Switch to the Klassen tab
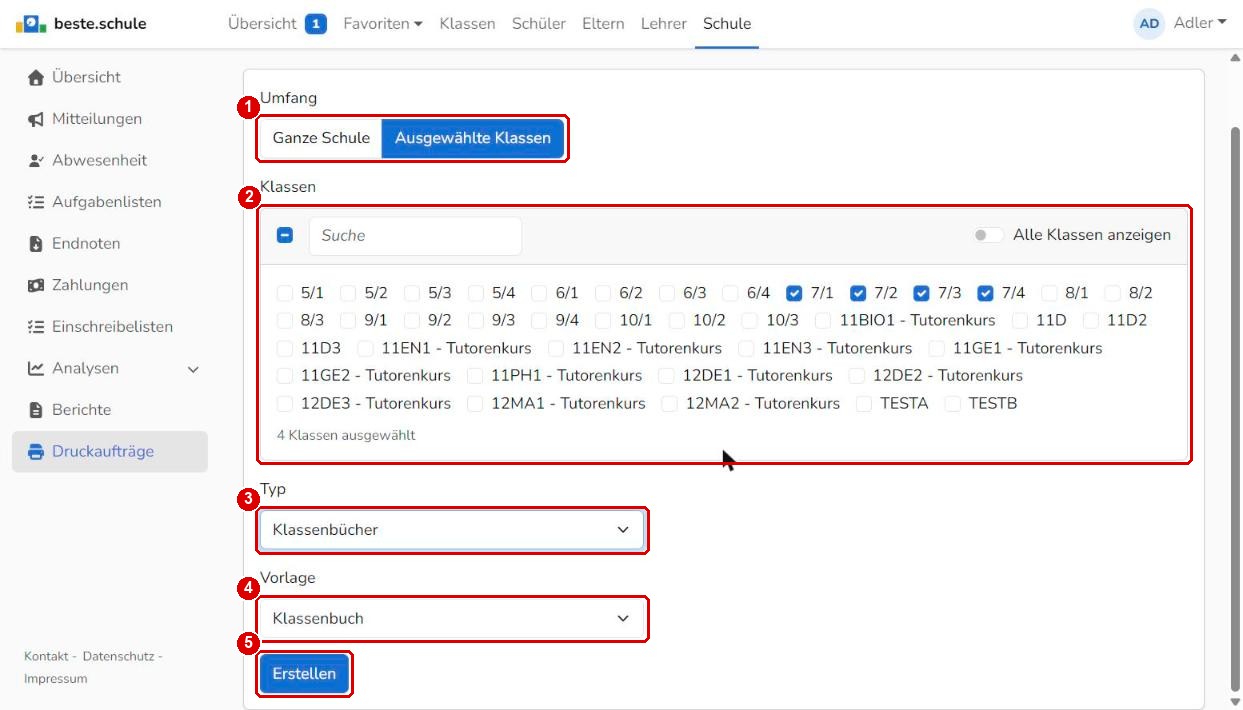The image size is (1243, 710). click(x=467, y=24)
